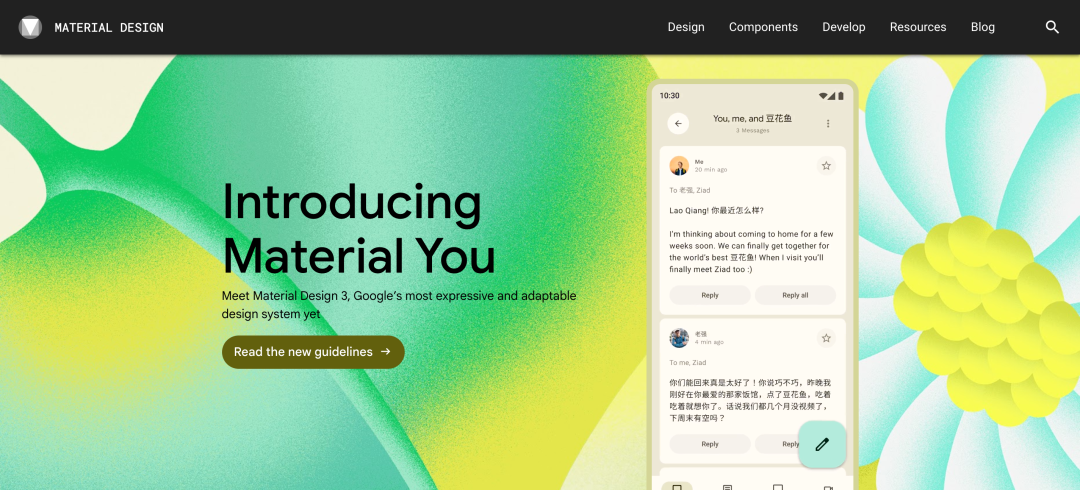The width and height of the screenshot is (1080, 490).
Task: Click the Meet Material Design 3 description text
Action: 399,305
